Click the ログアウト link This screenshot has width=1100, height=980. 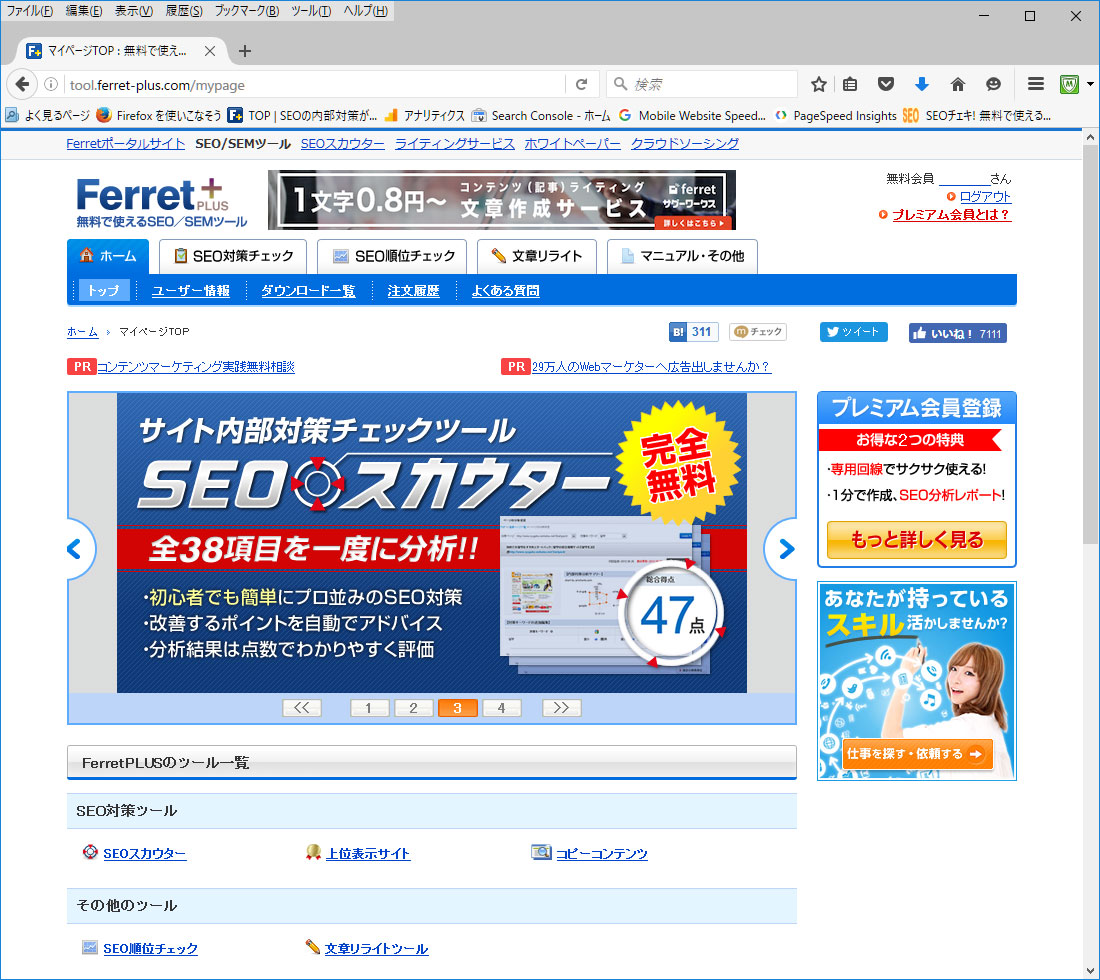pyautogui.click(x=985, y=197)
